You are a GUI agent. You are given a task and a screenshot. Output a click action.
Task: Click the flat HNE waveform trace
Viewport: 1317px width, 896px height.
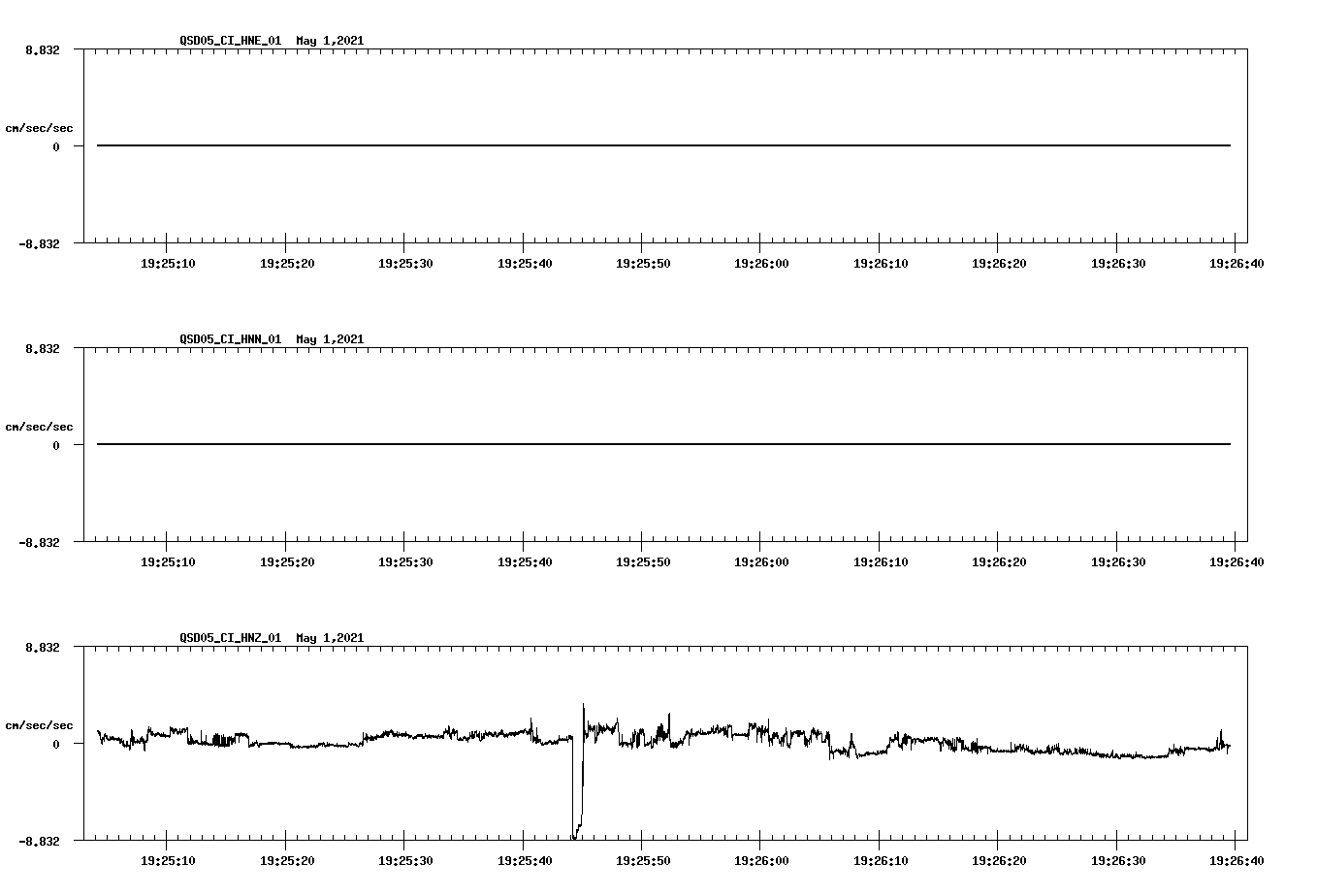coord(582,144)
